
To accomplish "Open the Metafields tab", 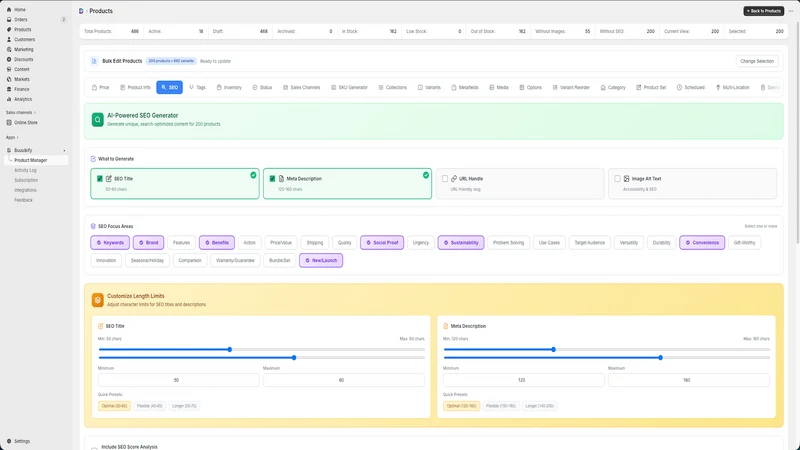I will click(465, 87).
